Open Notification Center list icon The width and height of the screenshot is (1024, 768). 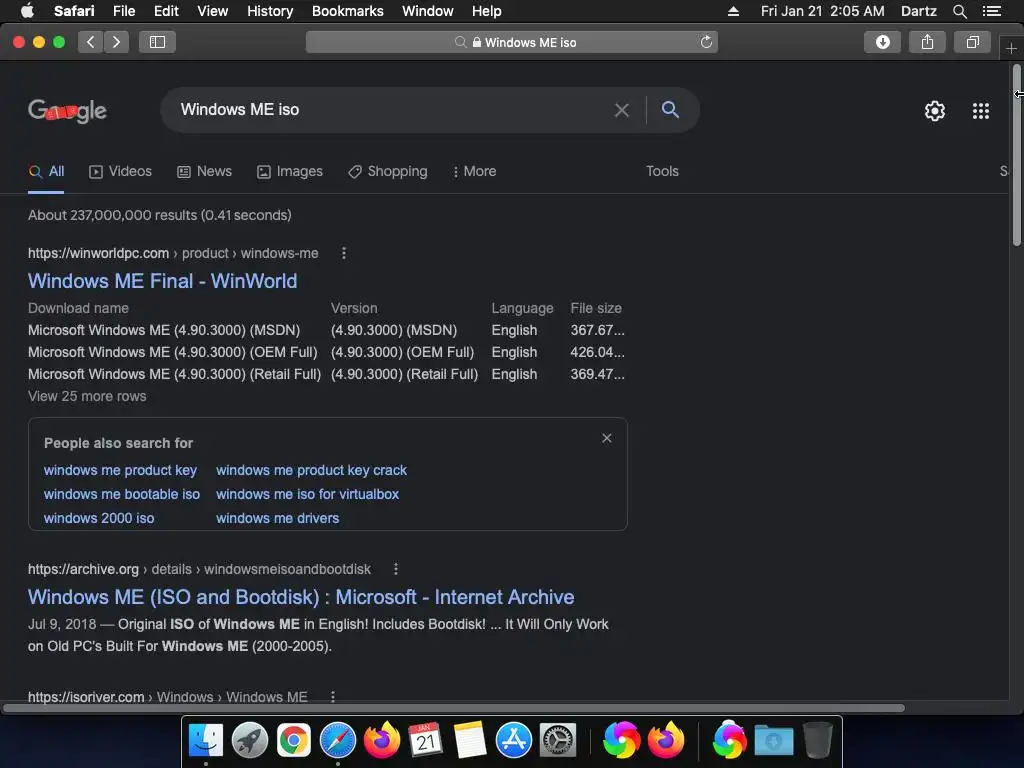[x=992, y=11]
